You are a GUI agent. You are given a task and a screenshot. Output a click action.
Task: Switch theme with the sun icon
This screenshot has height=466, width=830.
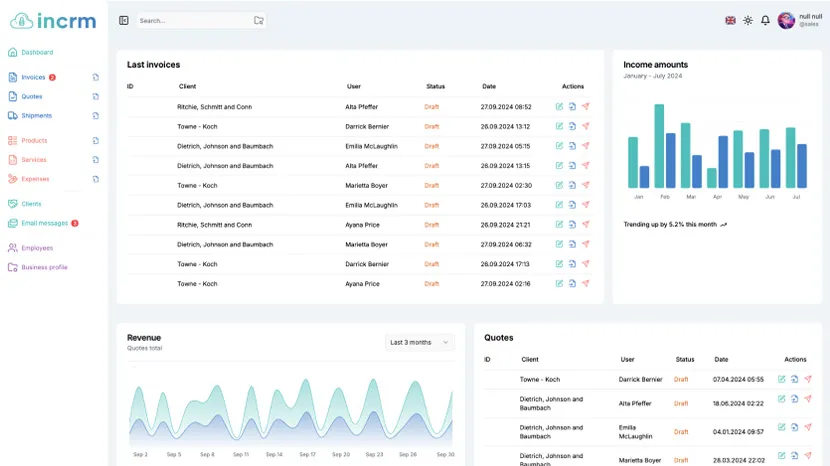tap(748, 20)
